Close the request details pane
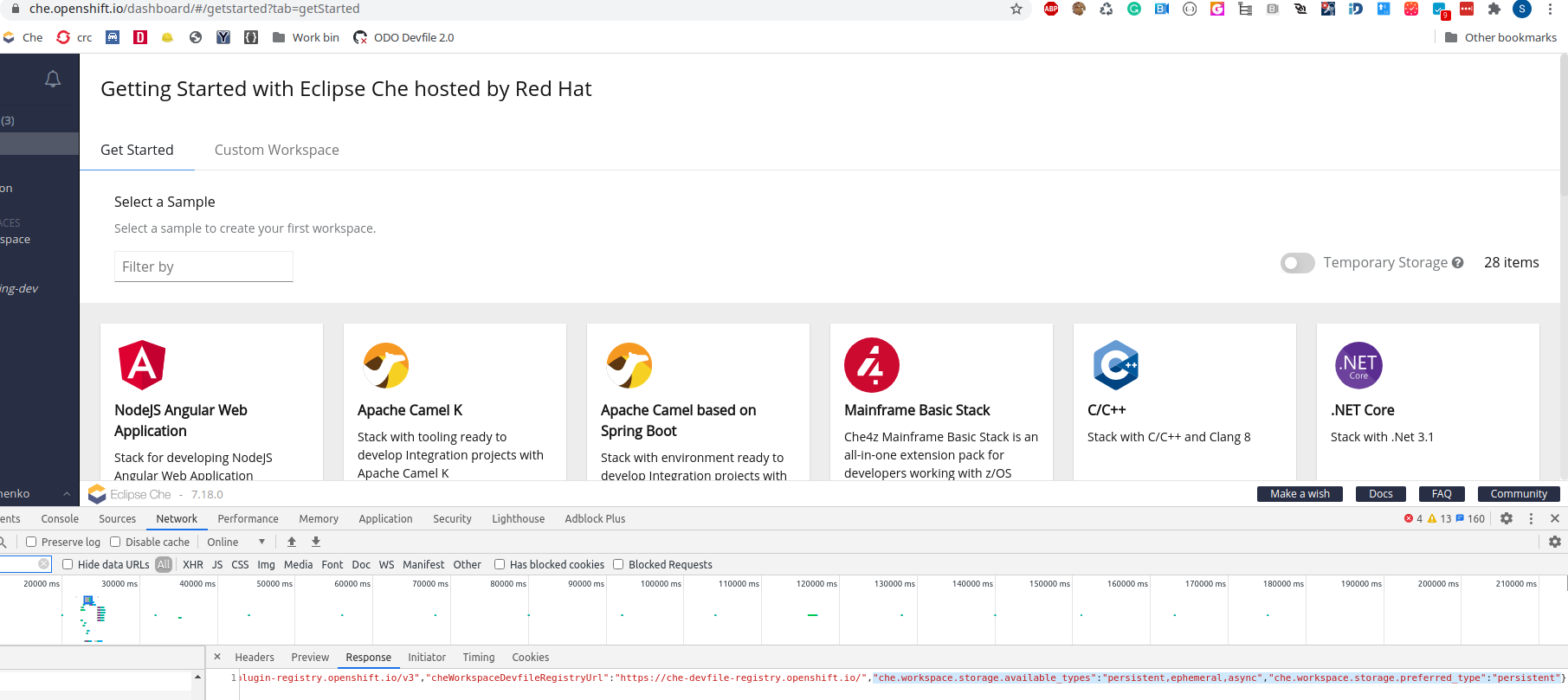Image resolution: width=1568 pixels, height=700 pixels. click(x=217, y=657)
